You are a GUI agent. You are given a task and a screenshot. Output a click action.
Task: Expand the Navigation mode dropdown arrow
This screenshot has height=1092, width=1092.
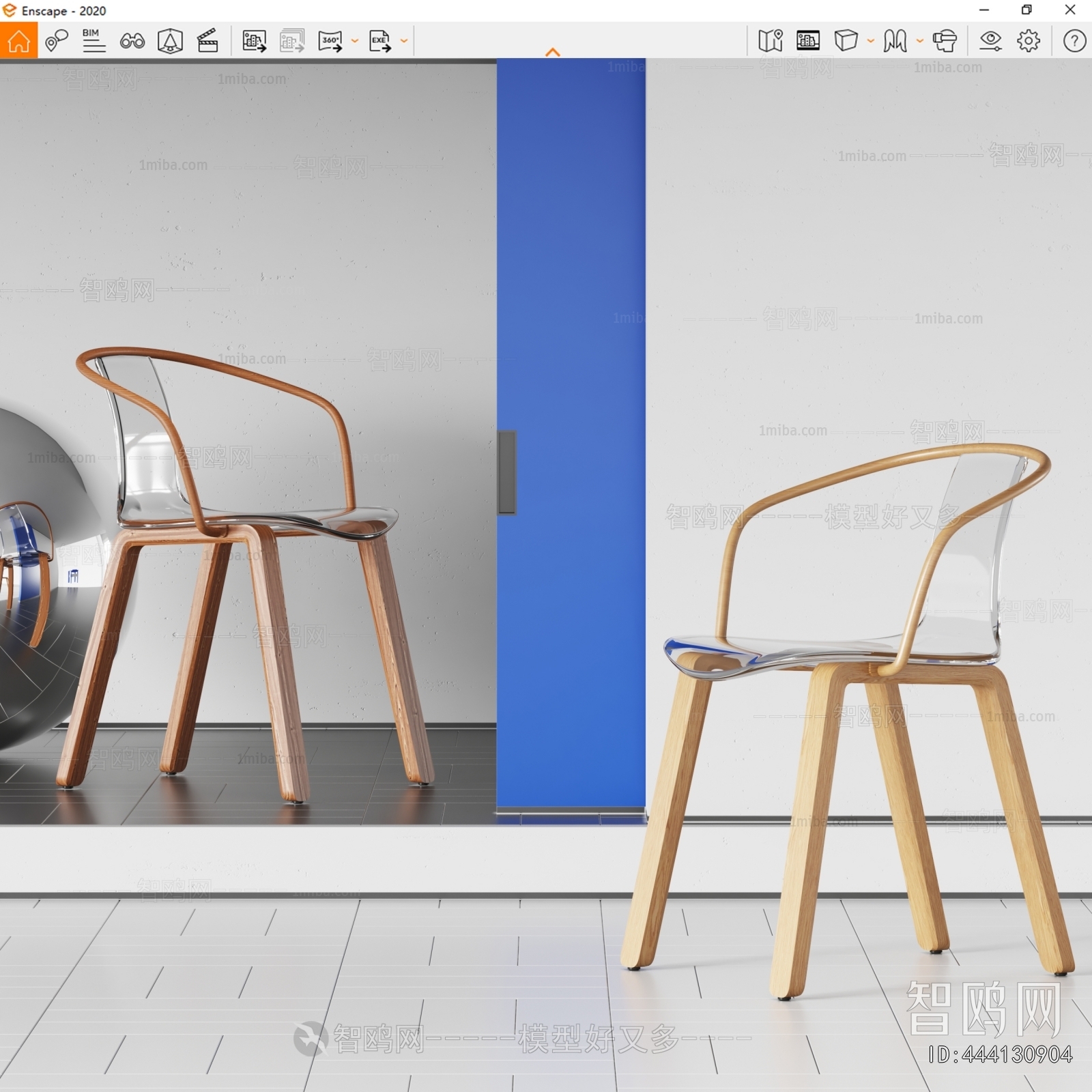[919, 41]
